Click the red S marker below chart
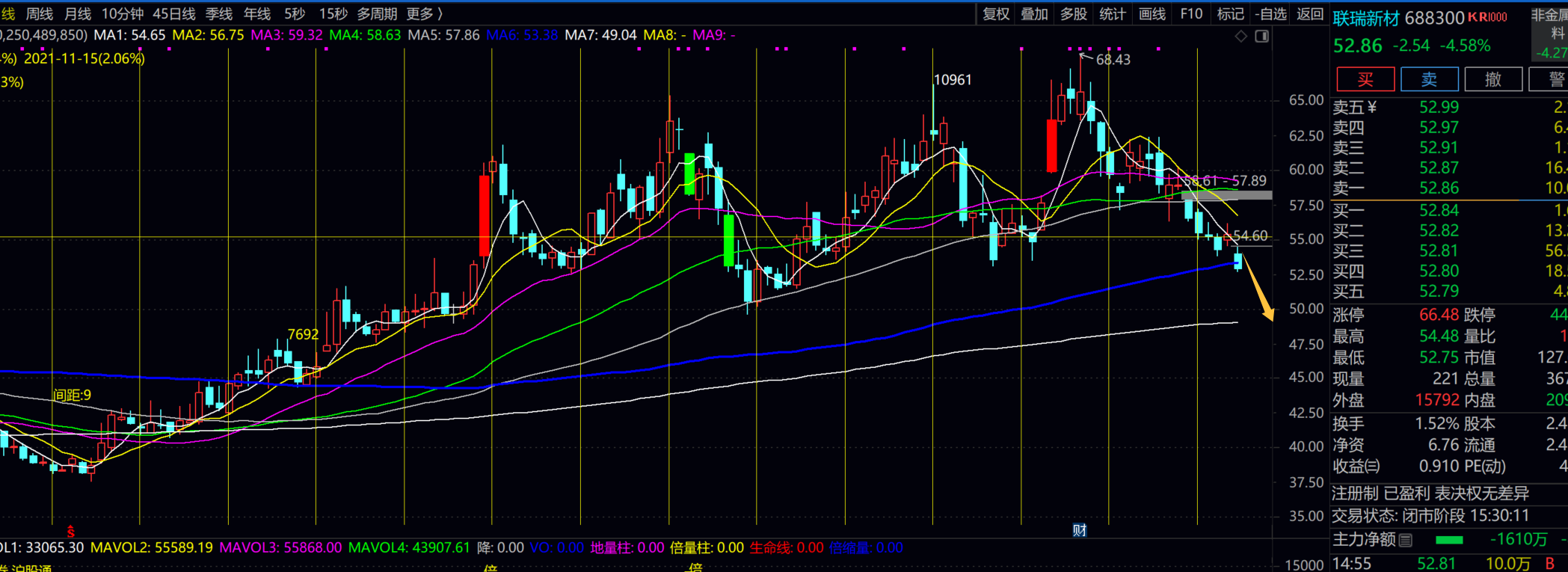 click(71, 532)
